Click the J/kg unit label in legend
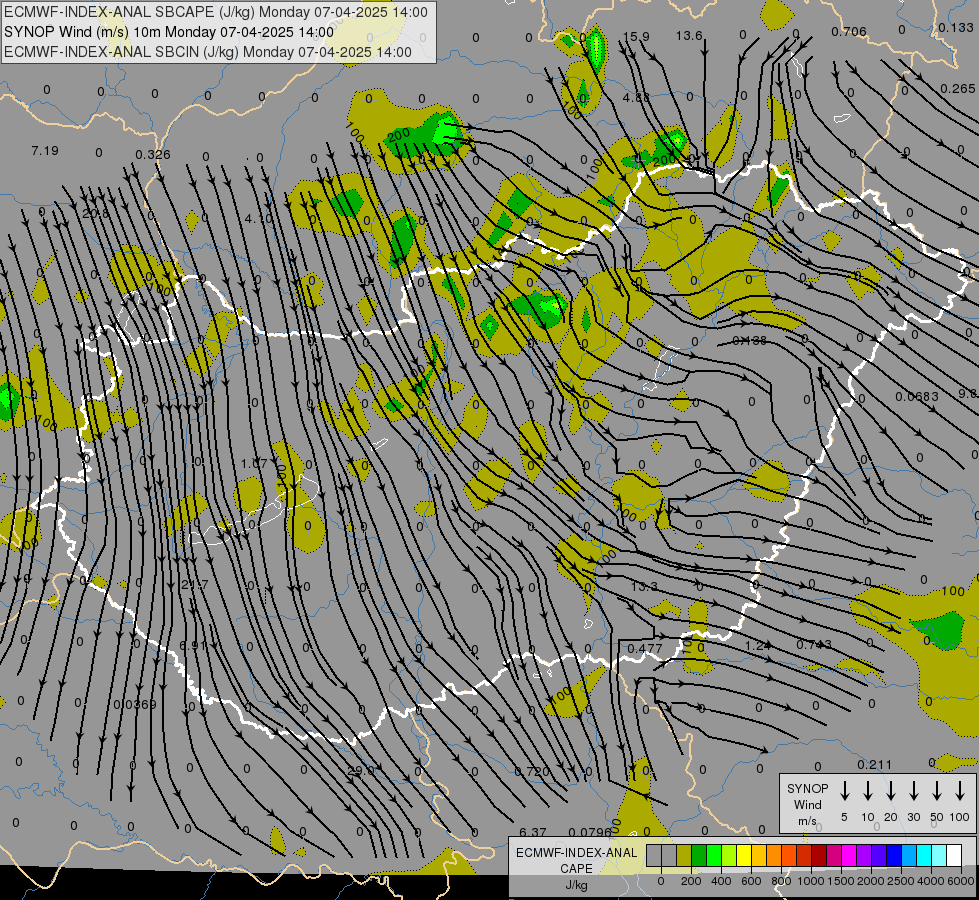 point(576,885)
